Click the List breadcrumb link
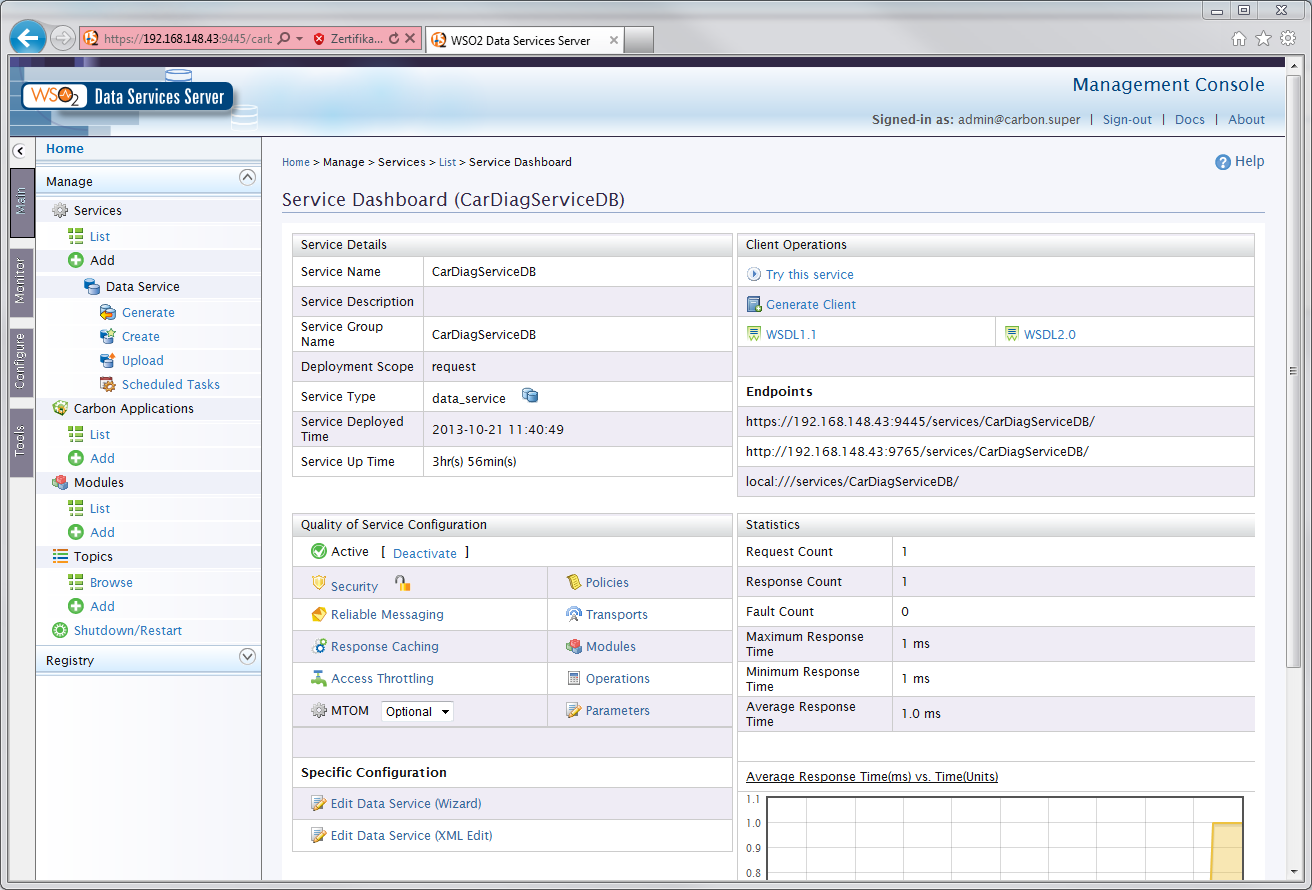This screenshot has height=890, width=1312. coord(447,162)
